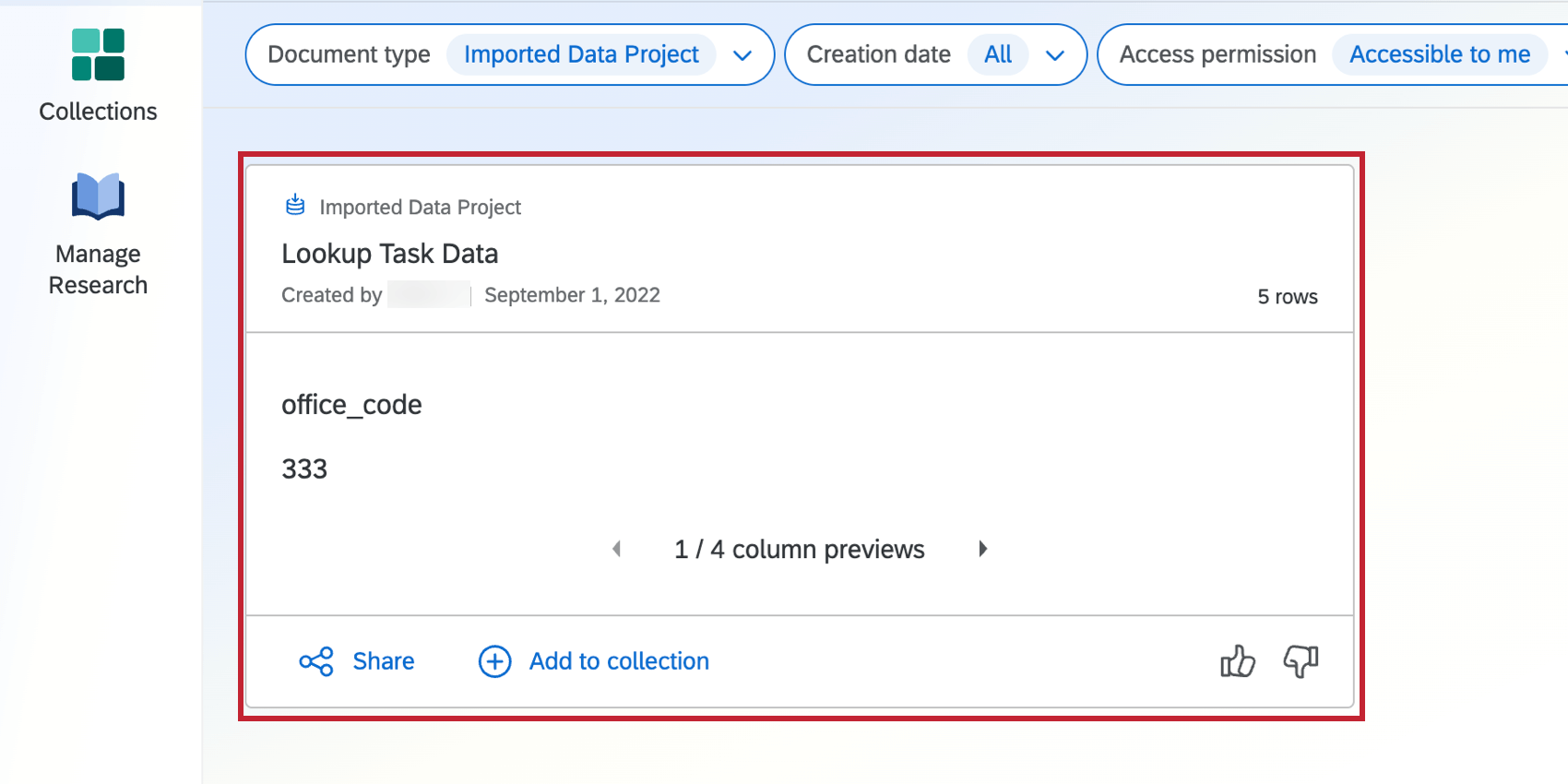The image size is (1568, 784).
Task: Toggle the All filter on Creation date
Action: point(997,54)
